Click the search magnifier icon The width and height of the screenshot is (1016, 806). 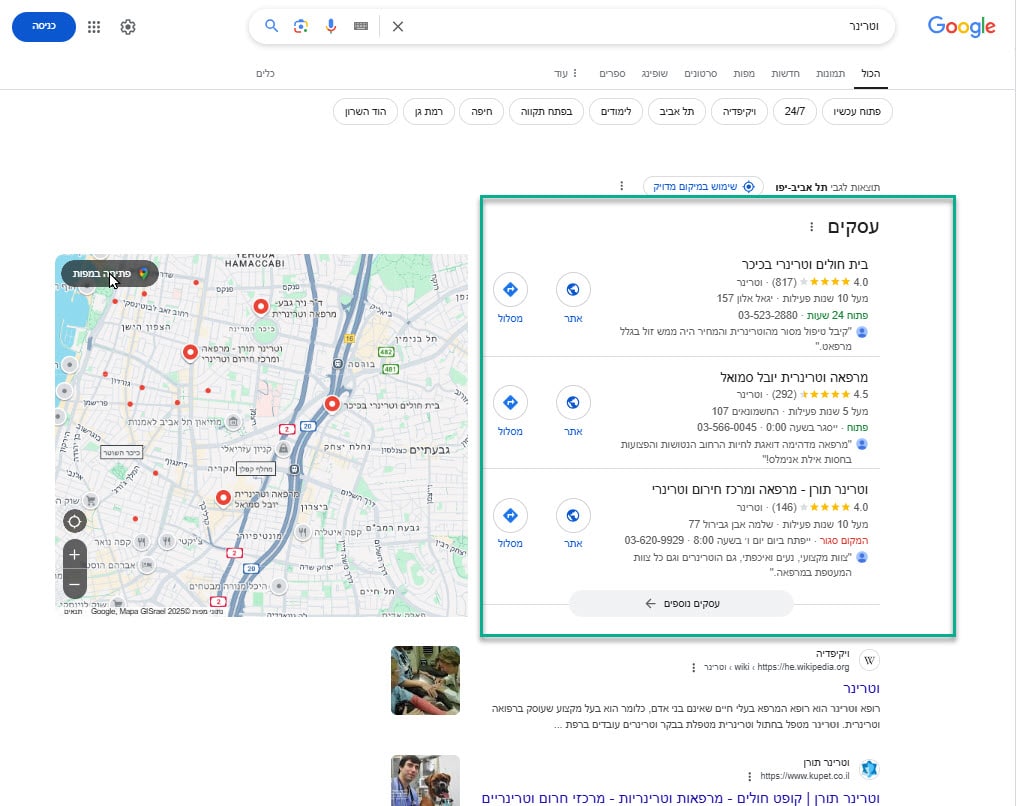point(271,26)
